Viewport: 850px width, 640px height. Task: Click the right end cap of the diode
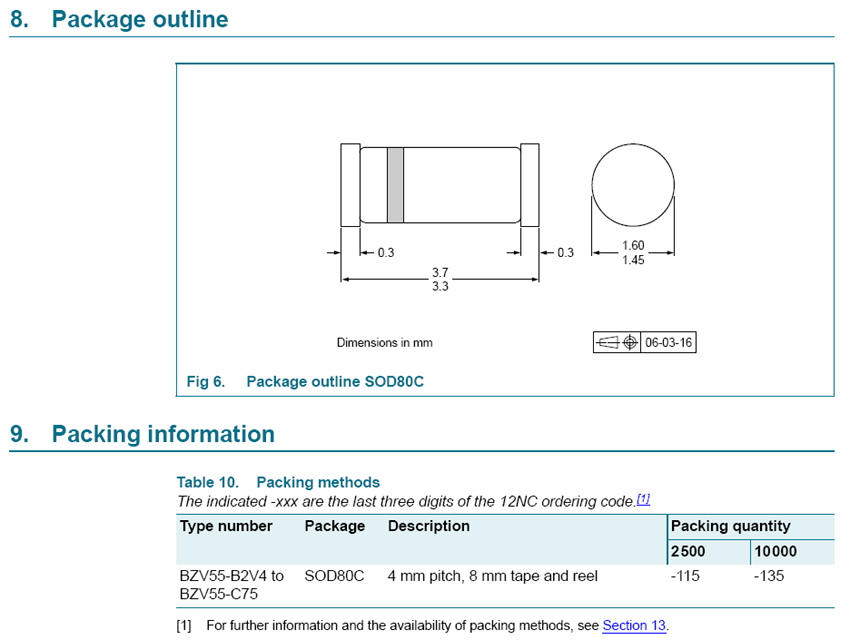(x=530, y=184)
